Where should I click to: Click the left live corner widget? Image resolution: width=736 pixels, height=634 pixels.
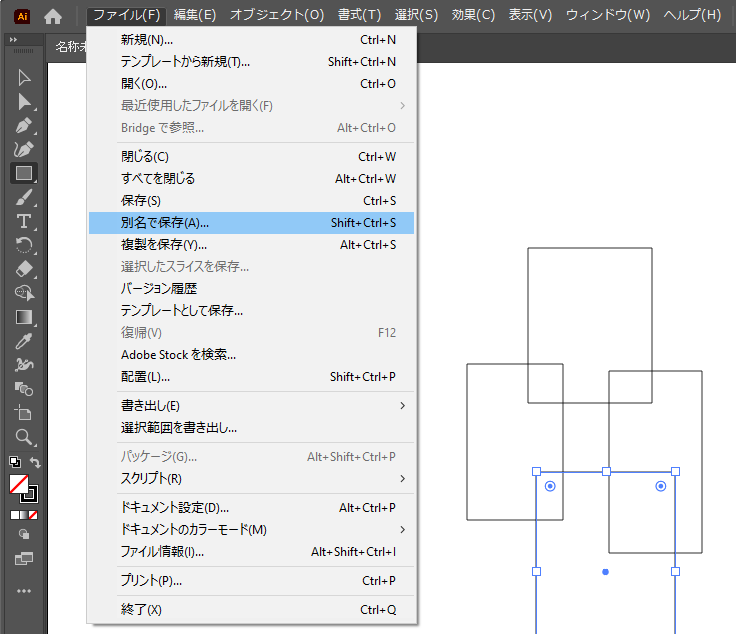click(x=550, y=486)
